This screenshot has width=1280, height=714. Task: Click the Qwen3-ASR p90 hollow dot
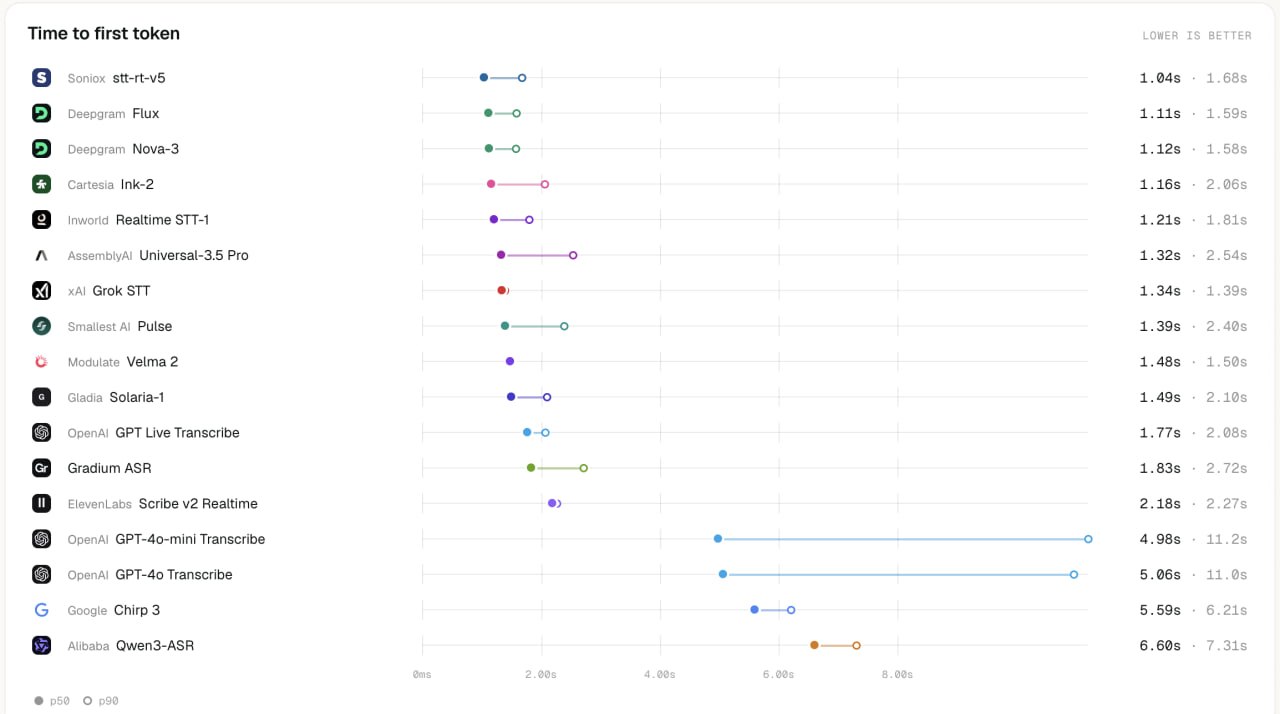coord(856,646)
